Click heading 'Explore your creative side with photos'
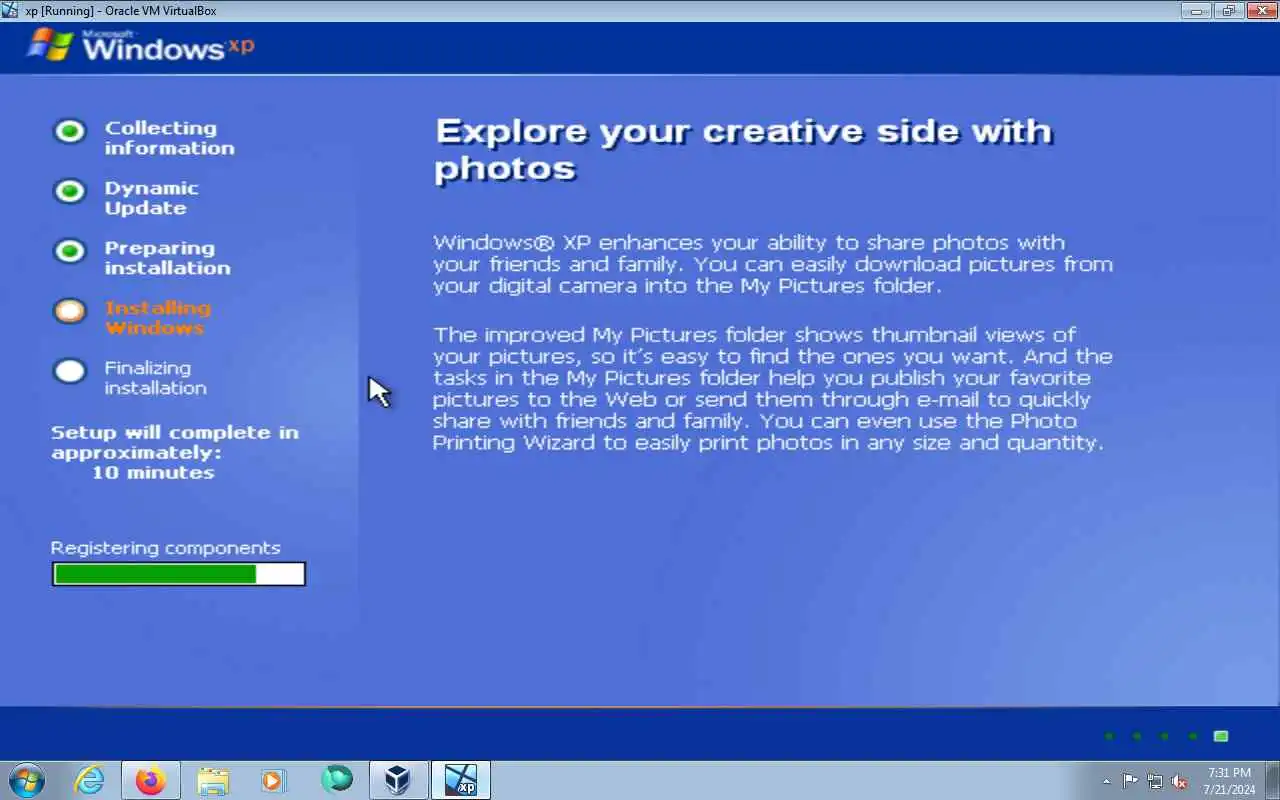Screen dimensions: 1280x800 click(743, 149)
